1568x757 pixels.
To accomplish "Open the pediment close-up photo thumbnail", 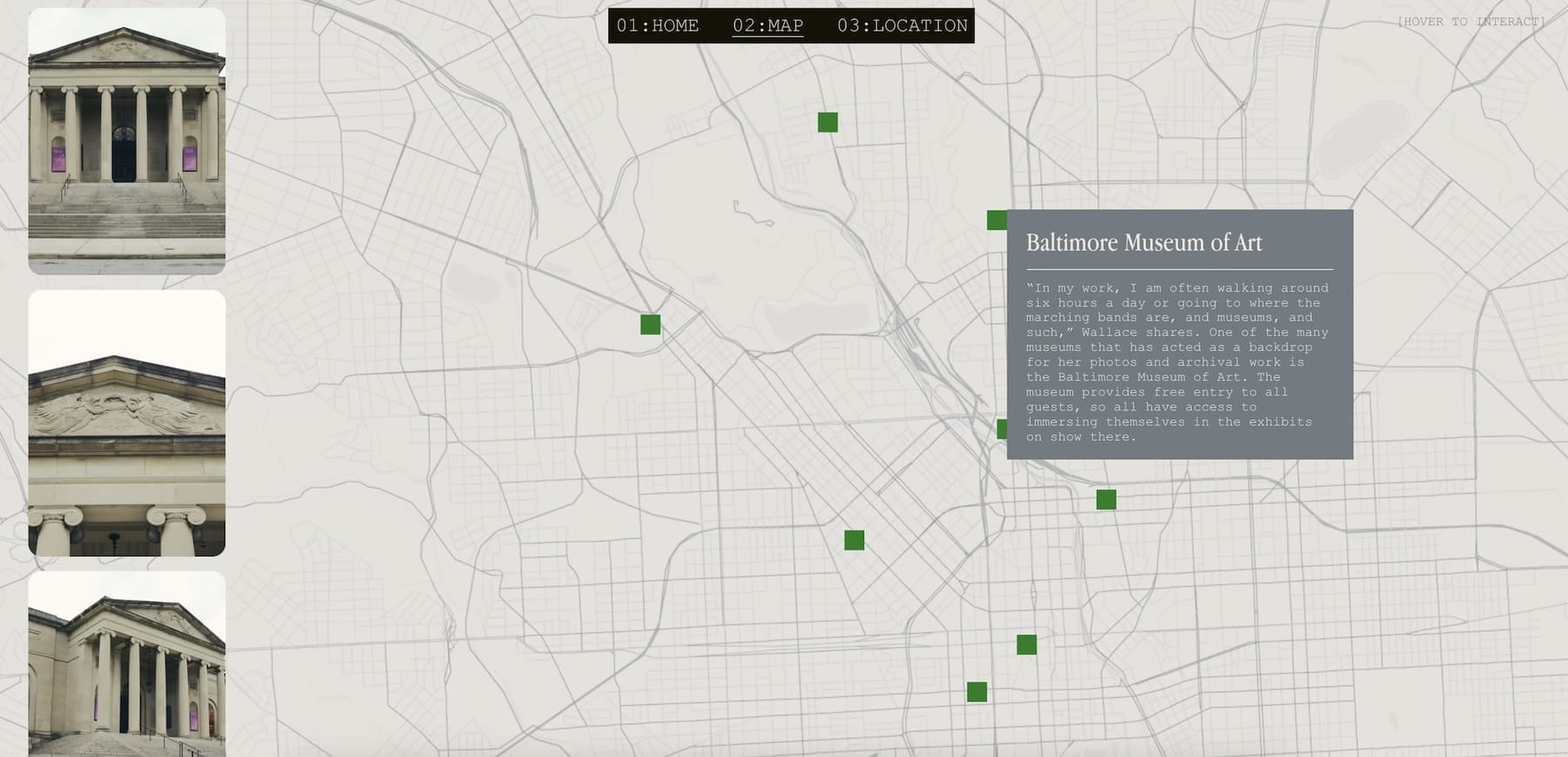I will click(127, 423).
